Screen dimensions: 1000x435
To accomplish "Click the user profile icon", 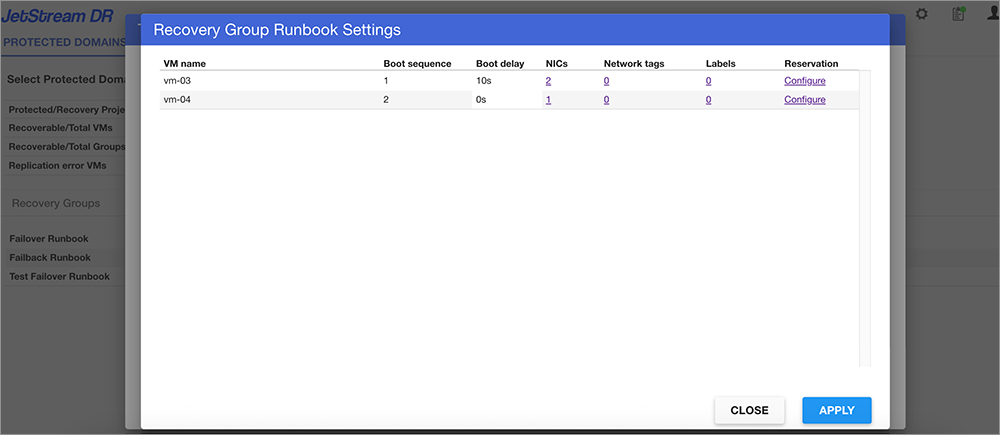I will click(x=992, y=14).
